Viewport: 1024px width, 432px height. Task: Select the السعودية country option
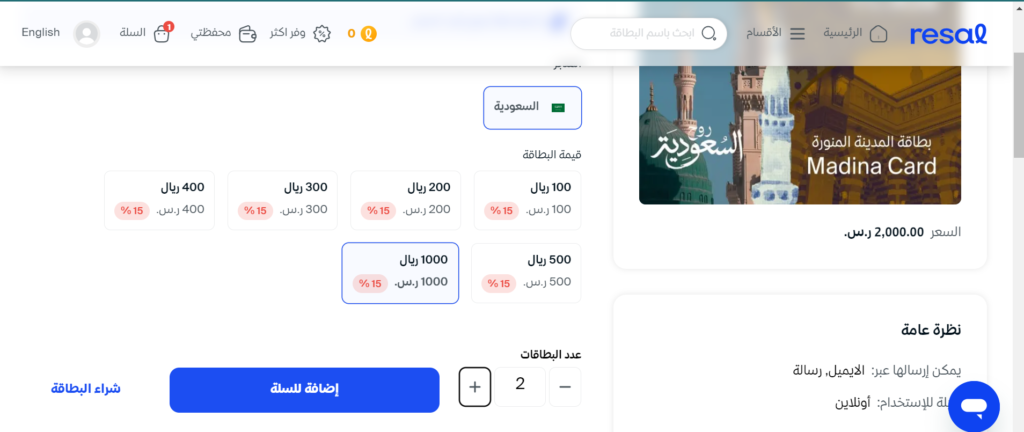coord(532,108)
